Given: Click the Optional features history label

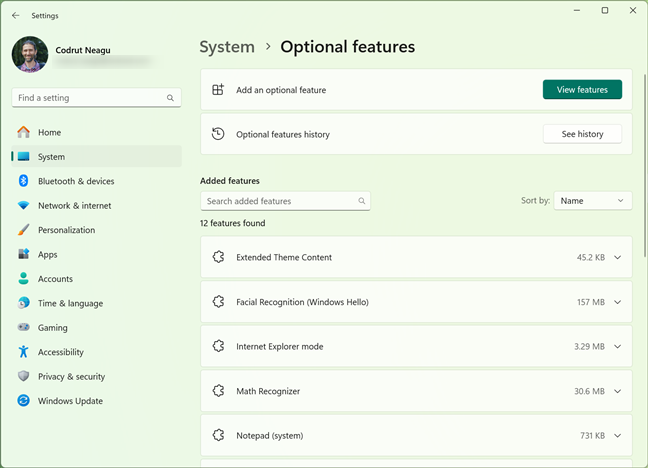Looking at the screenshot, I should [283, 134].
